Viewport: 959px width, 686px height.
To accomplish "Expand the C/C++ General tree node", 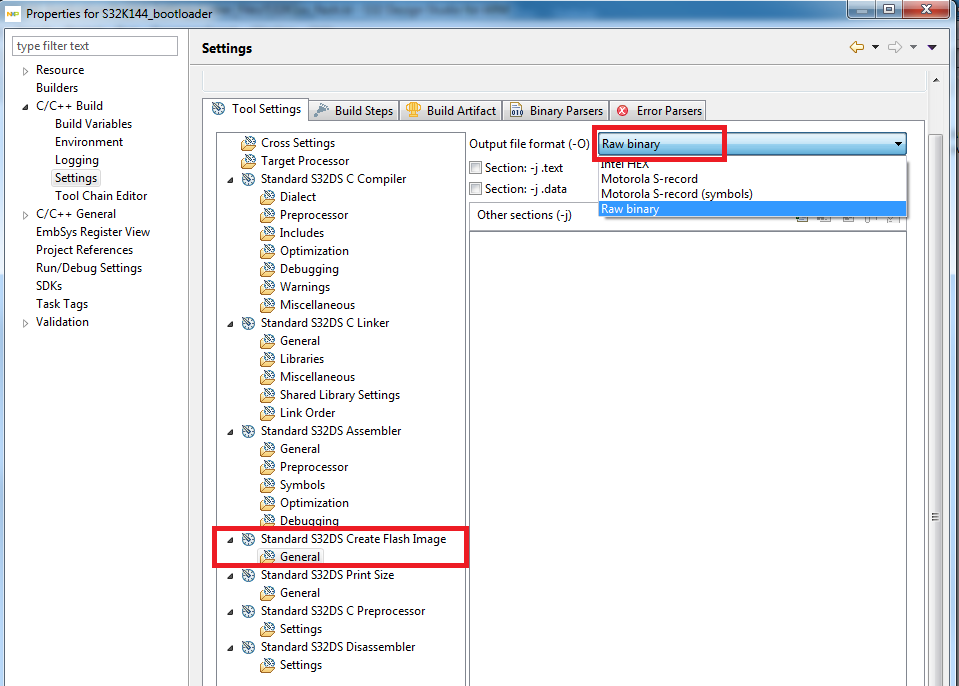I will tap(25, 215).
